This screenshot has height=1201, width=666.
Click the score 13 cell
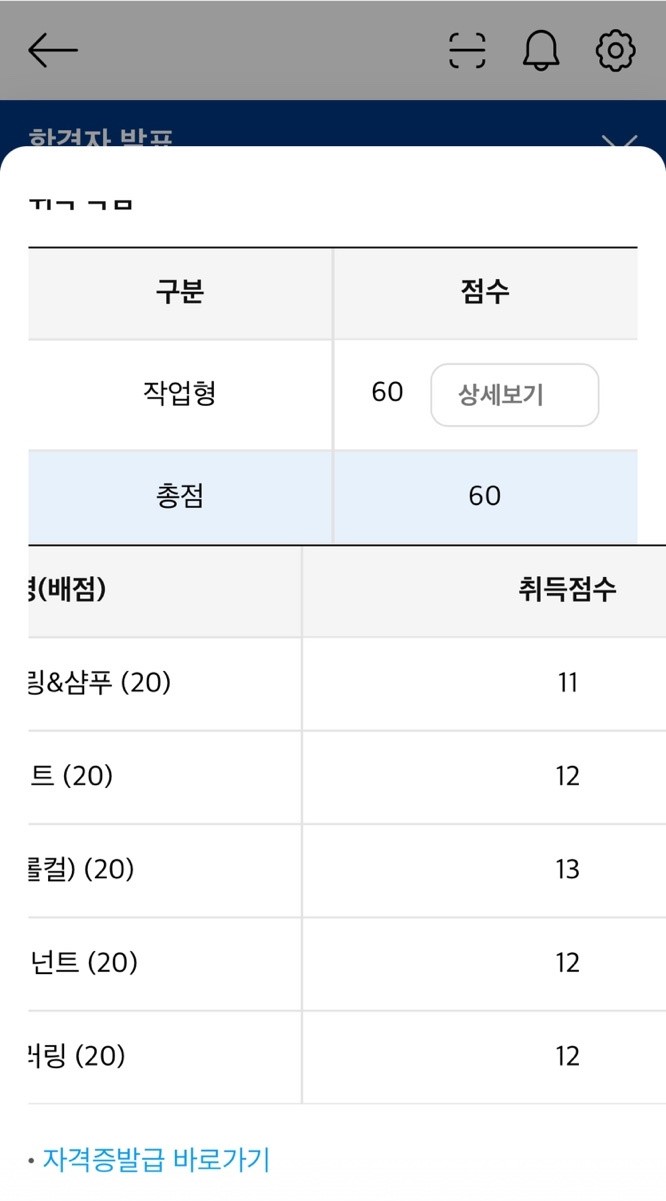[568, 870]
